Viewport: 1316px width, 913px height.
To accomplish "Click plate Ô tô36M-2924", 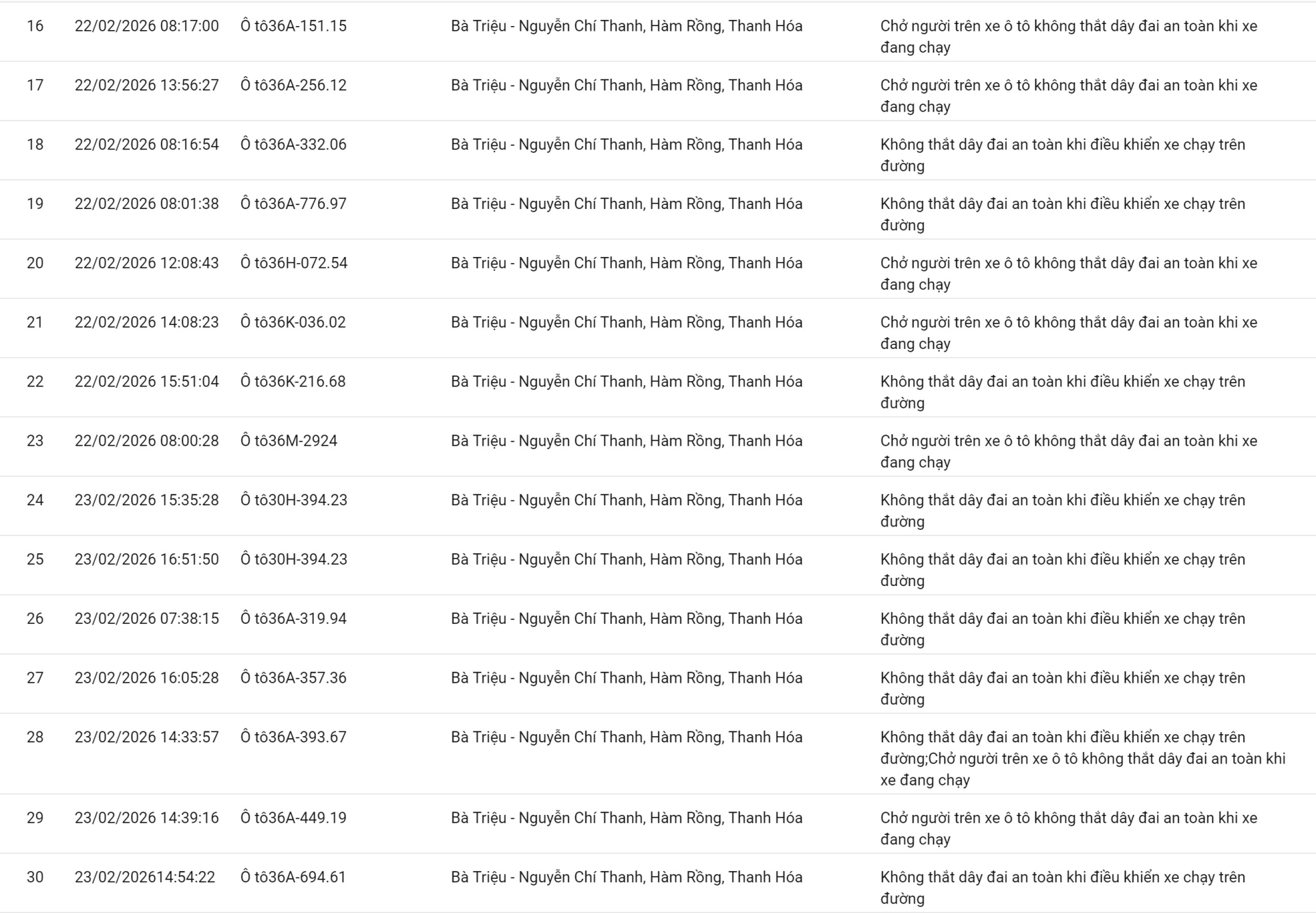I will tap(289, 441).
